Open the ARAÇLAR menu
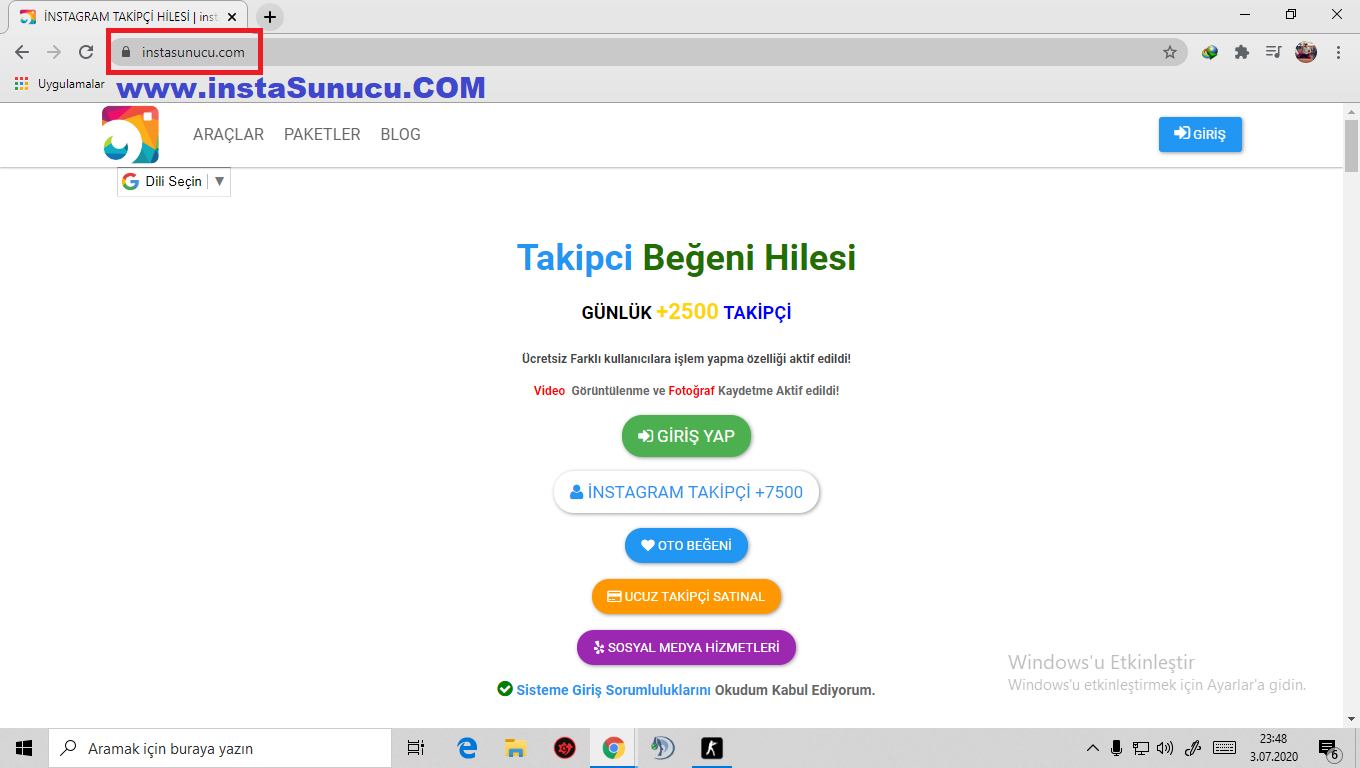Viewport: 1360px width, 768px height. point(228,134)
